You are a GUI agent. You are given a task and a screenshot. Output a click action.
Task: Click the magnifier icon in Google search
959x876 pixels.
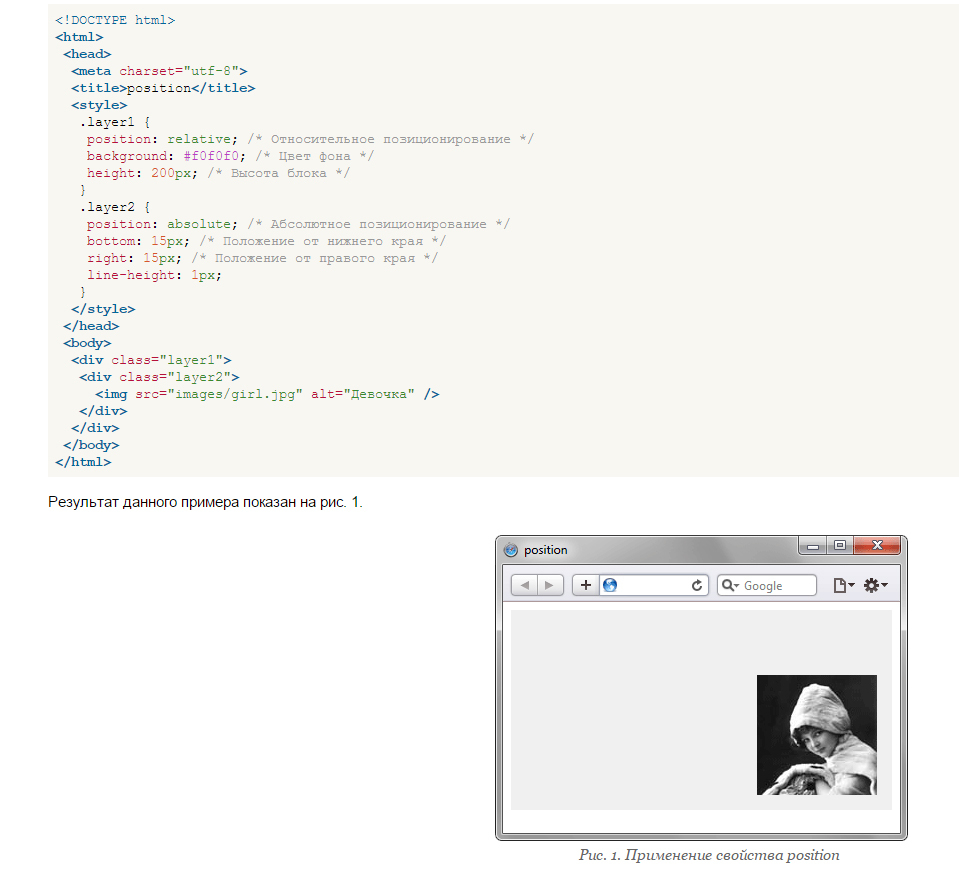[729, 585]
